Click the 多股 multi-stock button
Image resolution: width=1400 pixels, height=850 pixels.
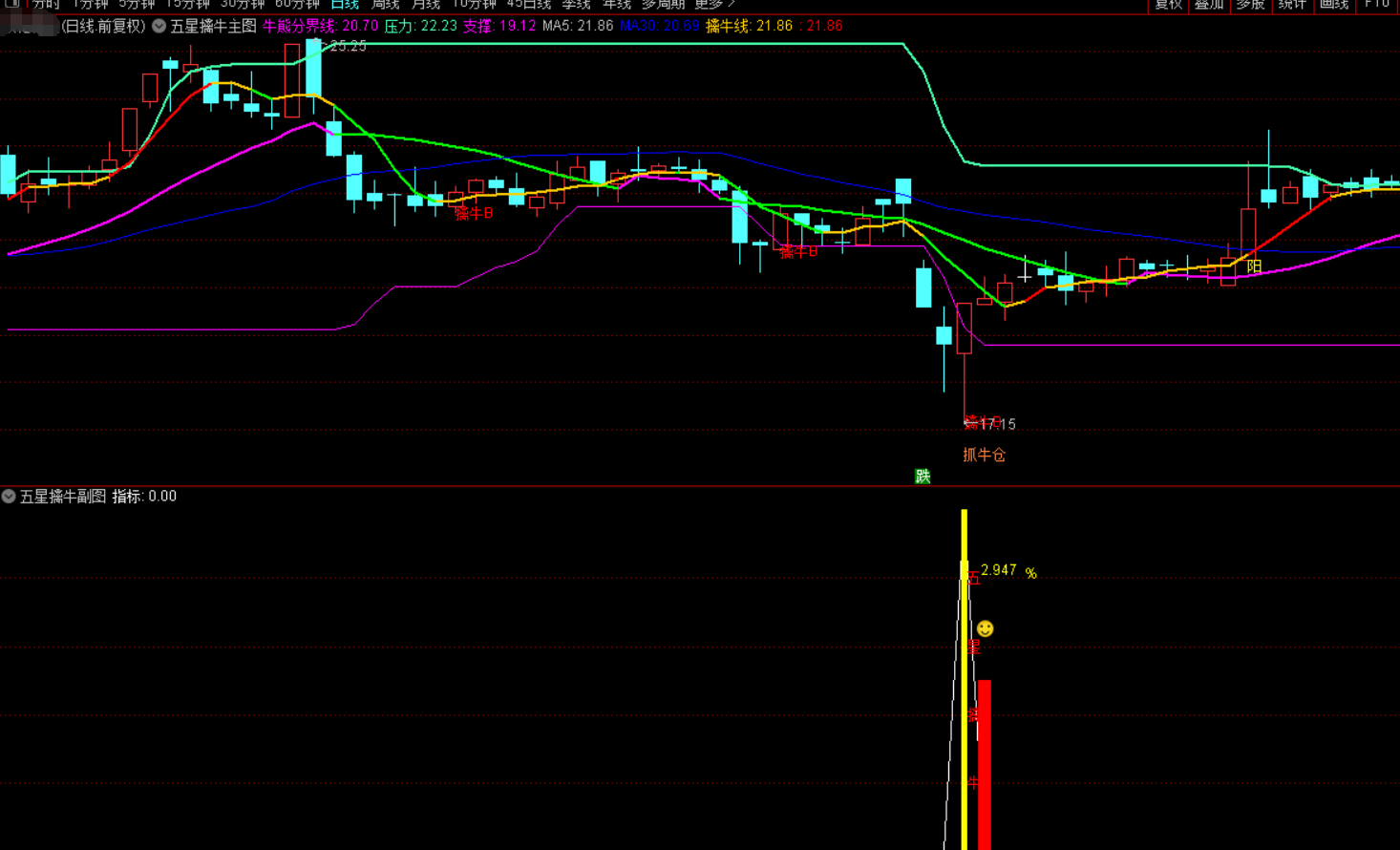pos(1250,5)
